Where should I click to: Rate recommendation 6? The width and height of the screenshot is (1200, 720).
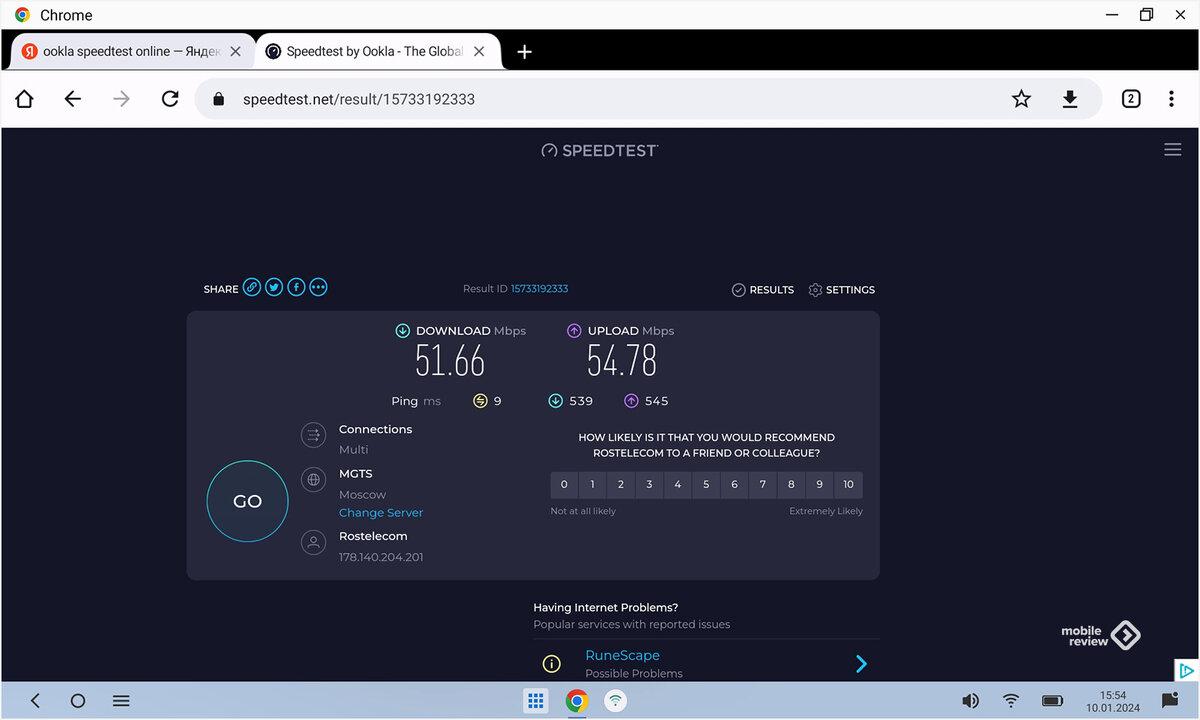(x=734, y=485)
